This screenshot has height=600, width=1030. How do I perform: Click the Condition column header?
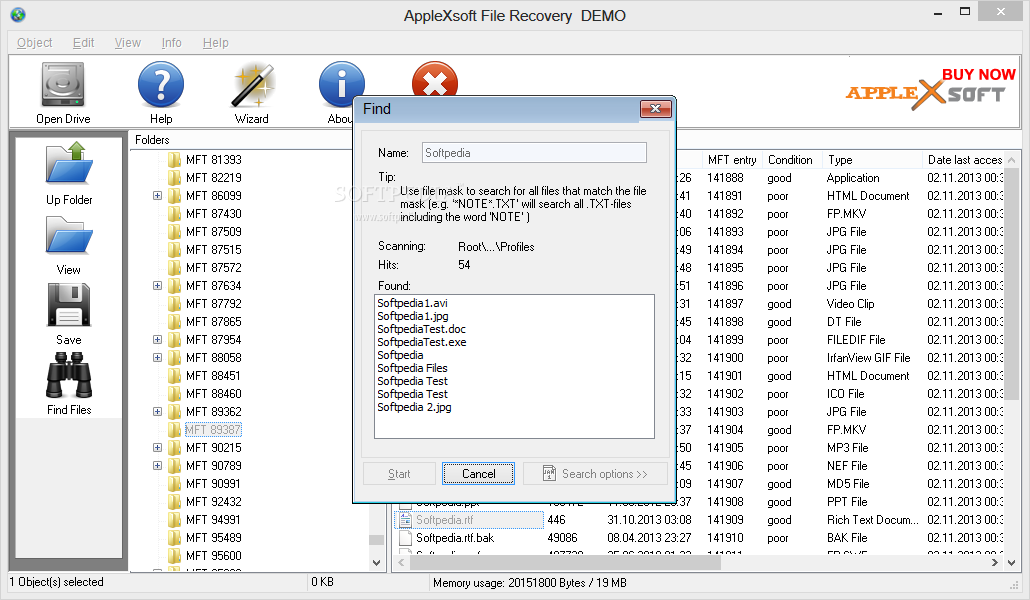[x=790, y=160]
